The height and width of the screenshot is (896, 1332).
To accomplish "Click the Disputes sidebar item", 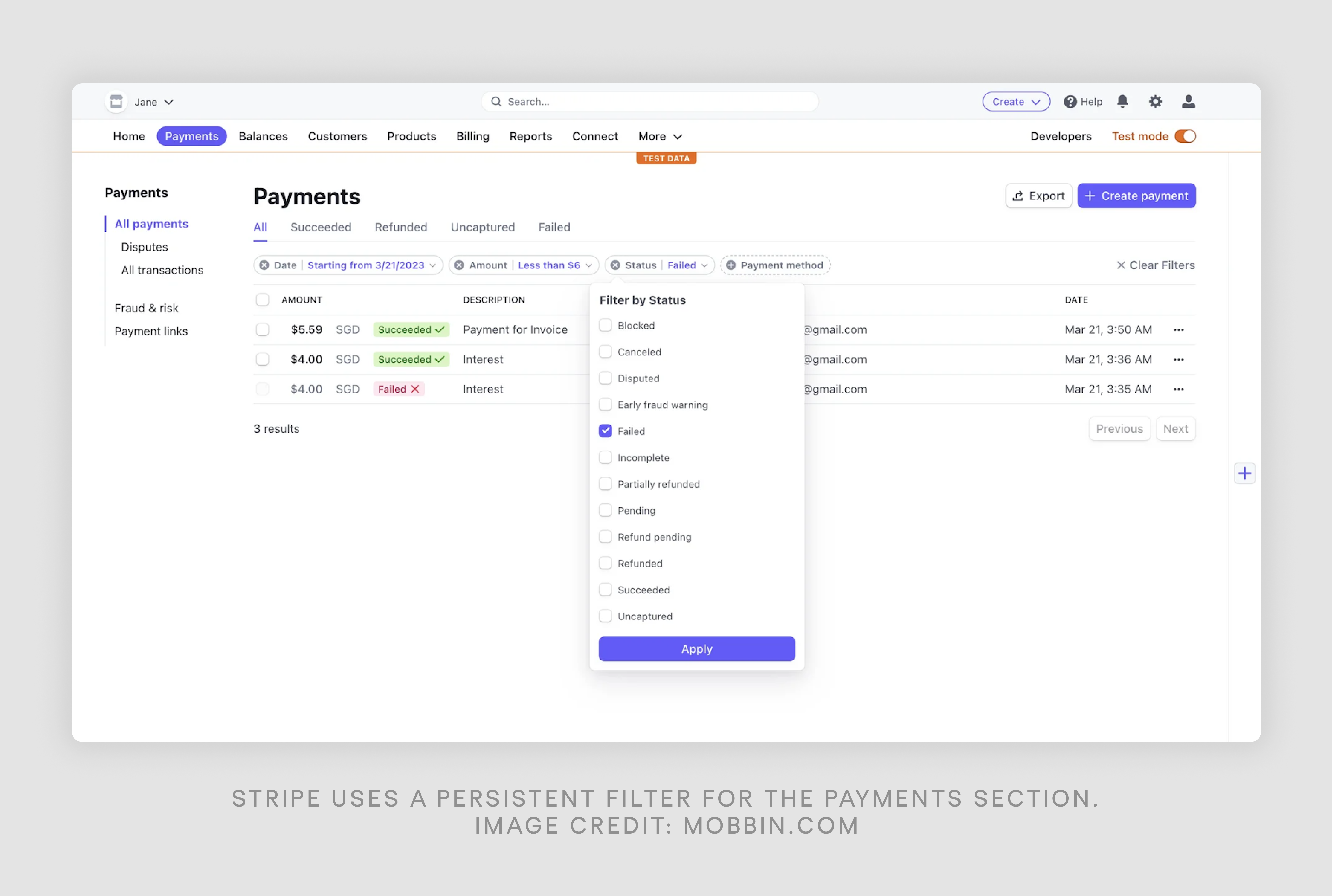I will pyautogui.click(x=144, y=246).
